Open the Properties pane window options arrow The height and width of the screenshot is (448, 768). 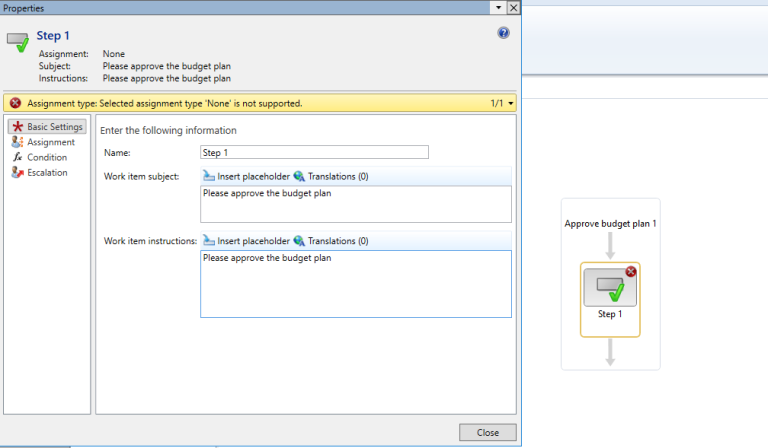[497, 7]
